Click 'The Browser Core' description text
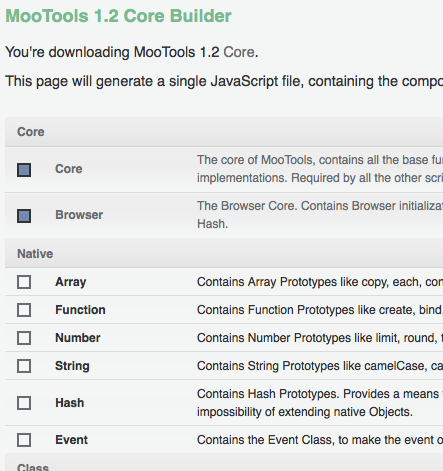 (x=320, y=215)
